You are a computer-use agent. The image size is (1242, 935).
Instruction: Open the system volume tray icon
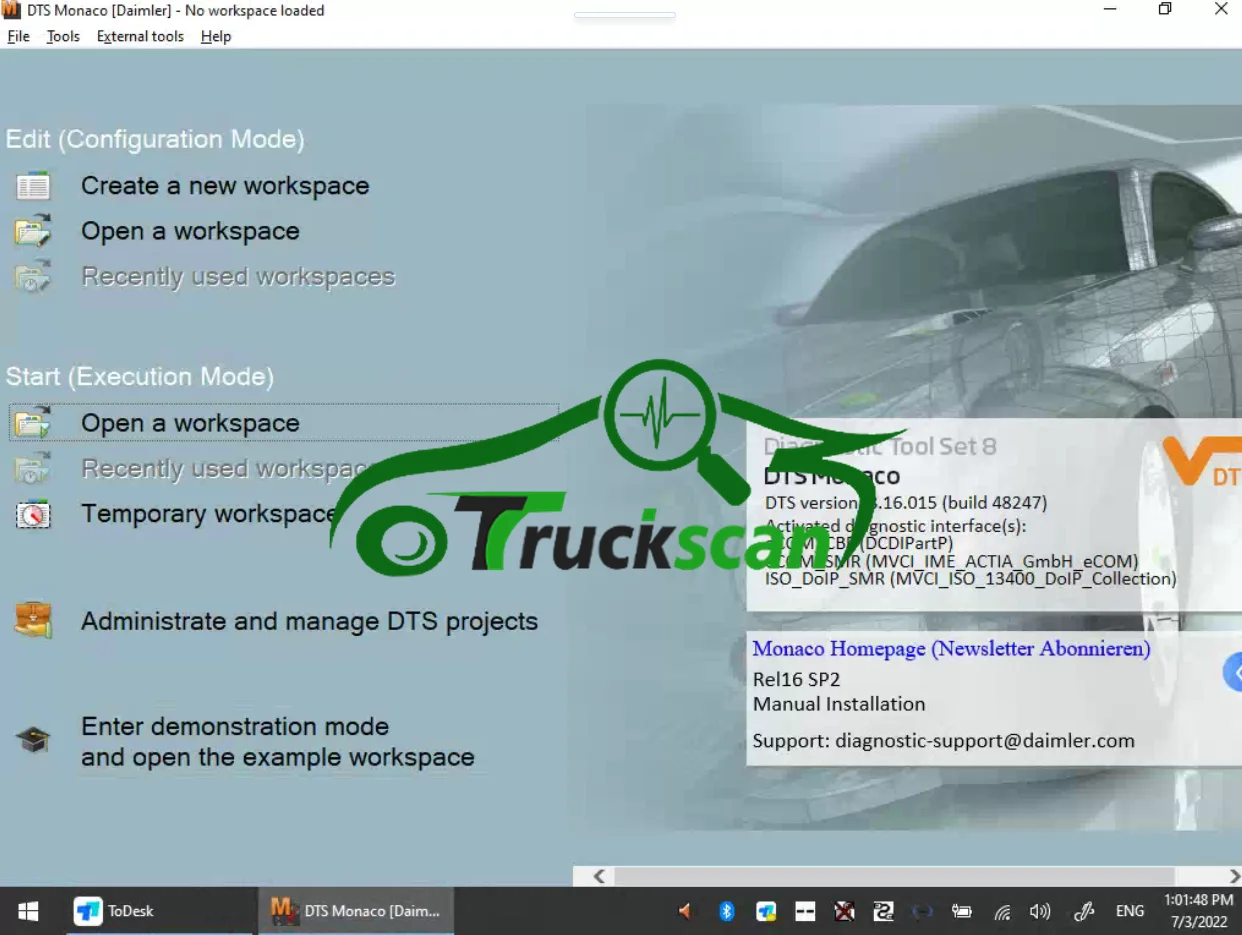[1040, 911]
